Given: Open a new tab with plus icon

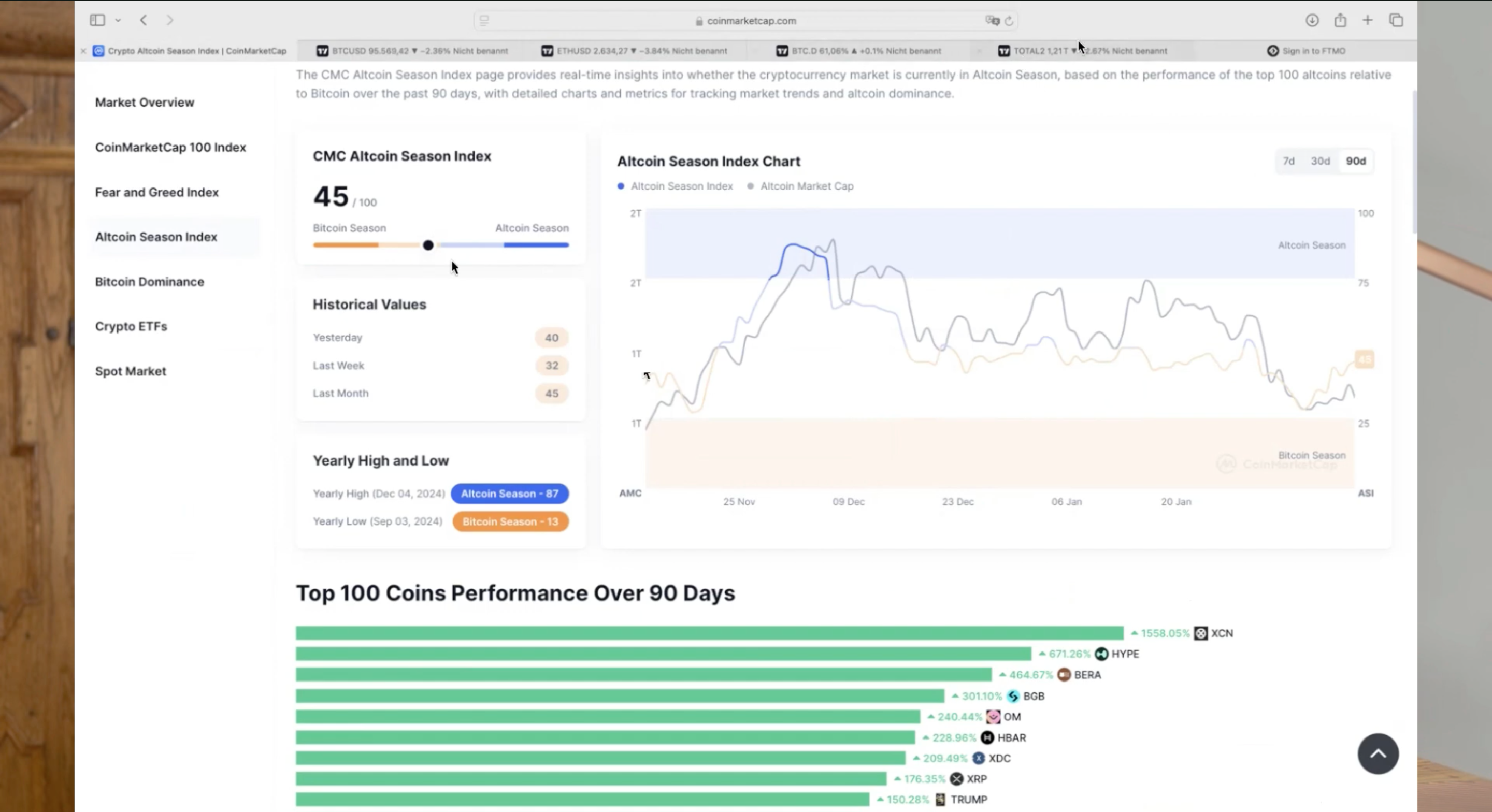Looking at the screenshot, I should coord(1368,20).
